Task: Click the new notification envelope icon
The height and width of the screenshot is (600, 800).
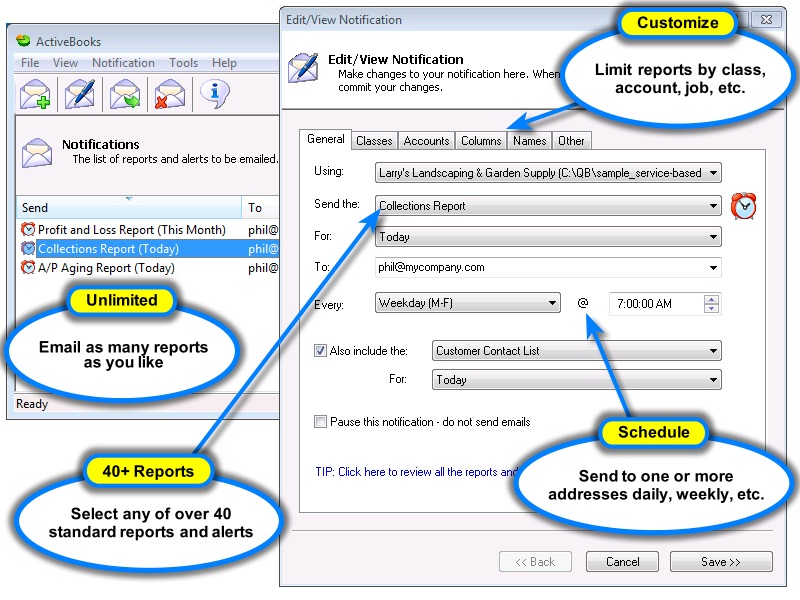Action: (x=35, y=94)
